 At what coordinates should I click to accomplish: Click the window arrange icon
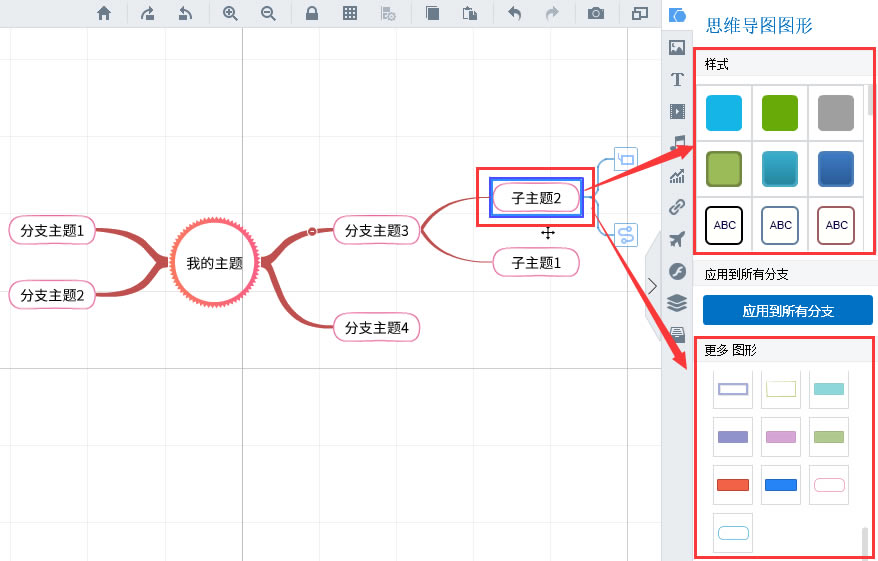[639, 13]
